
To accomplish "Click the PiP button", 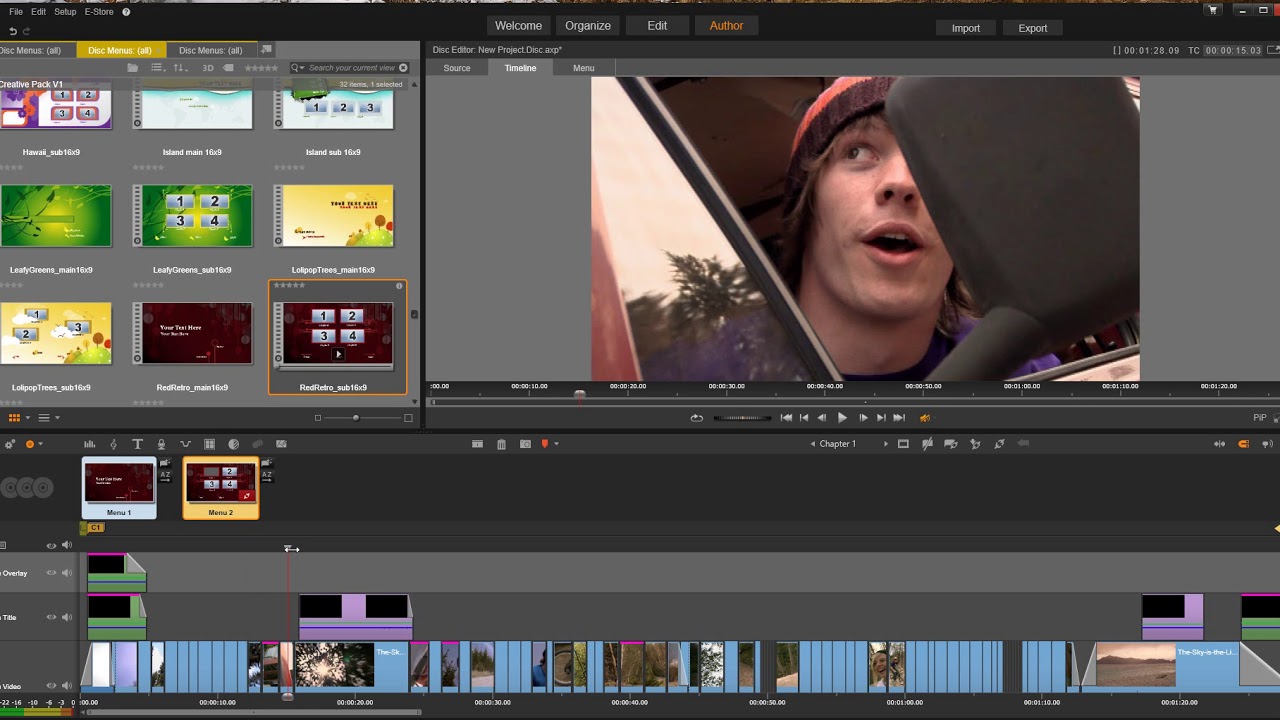I will tap(1260, 418).
